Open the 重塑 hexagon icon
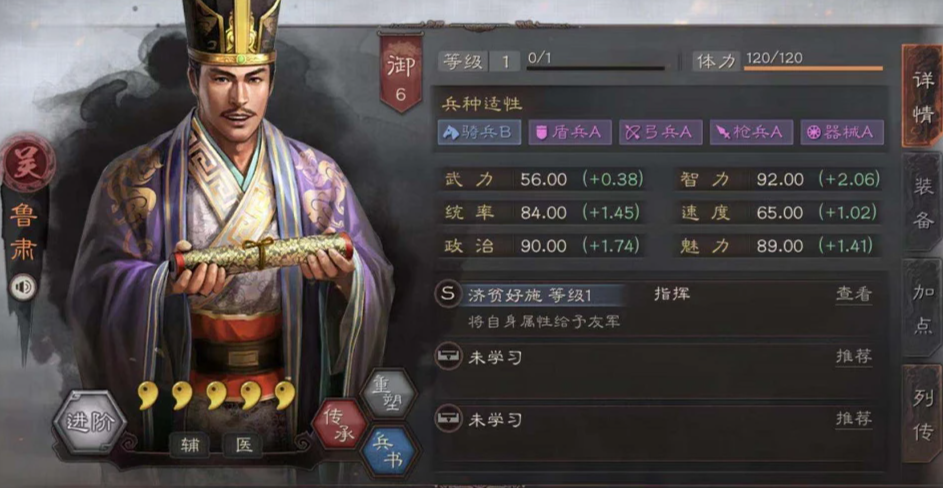The width and height of the screenshot is (943, 488). (x=388, y=394)
